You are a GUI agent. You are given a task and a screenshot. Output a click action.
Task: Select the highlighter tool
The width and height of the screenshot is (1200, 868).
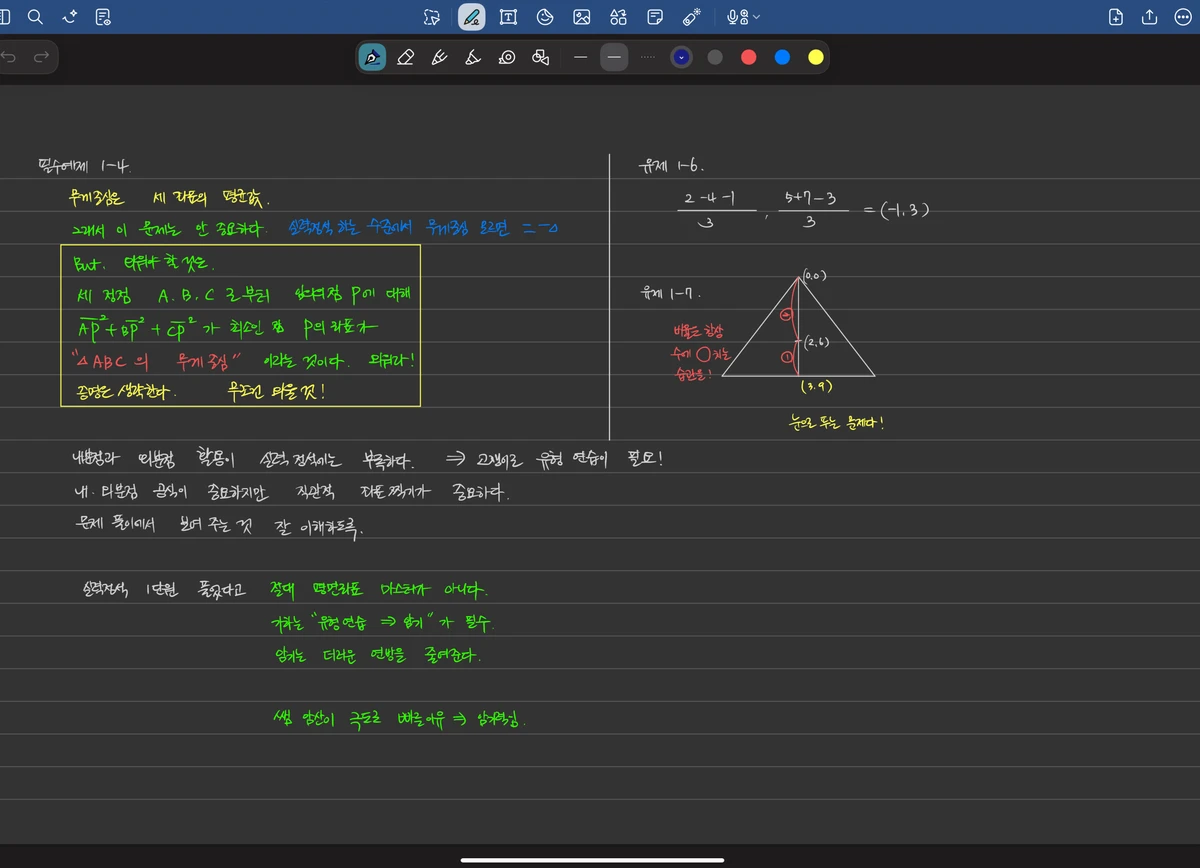point(473,57)
